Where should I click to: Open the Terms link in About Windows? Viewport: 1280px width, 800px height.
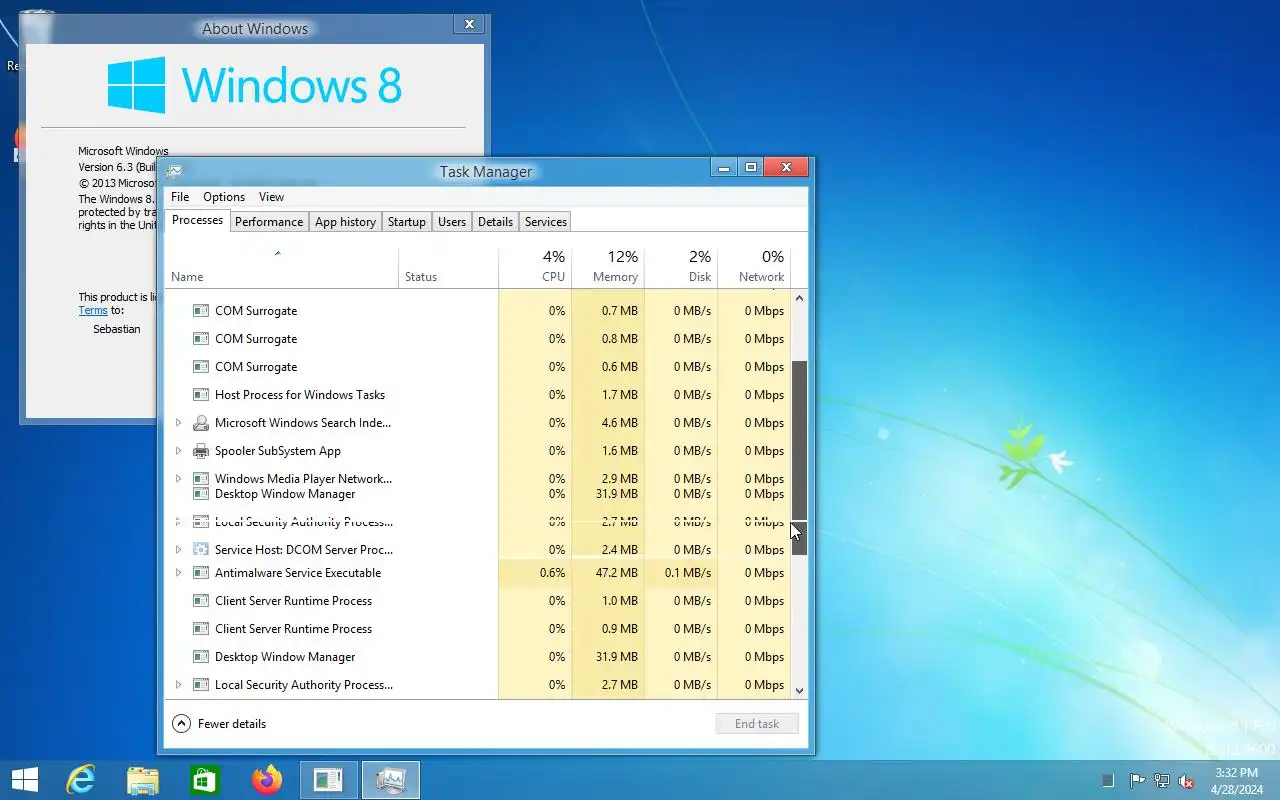coord(93,311)
